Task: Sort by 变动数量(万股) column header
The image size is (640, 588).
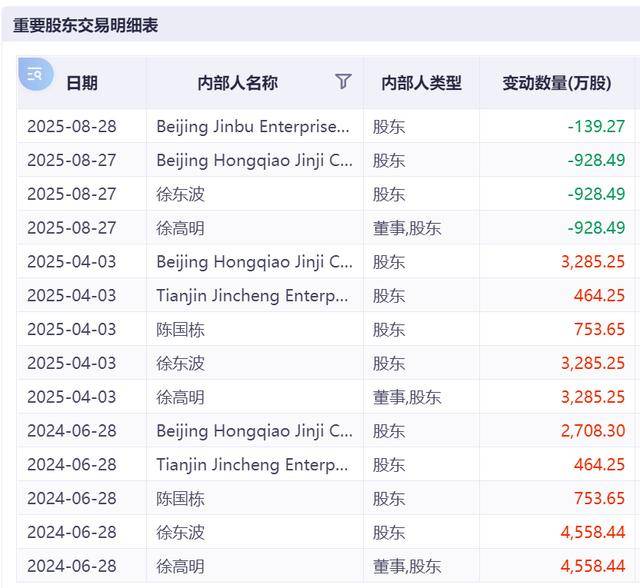Action: 557,83
